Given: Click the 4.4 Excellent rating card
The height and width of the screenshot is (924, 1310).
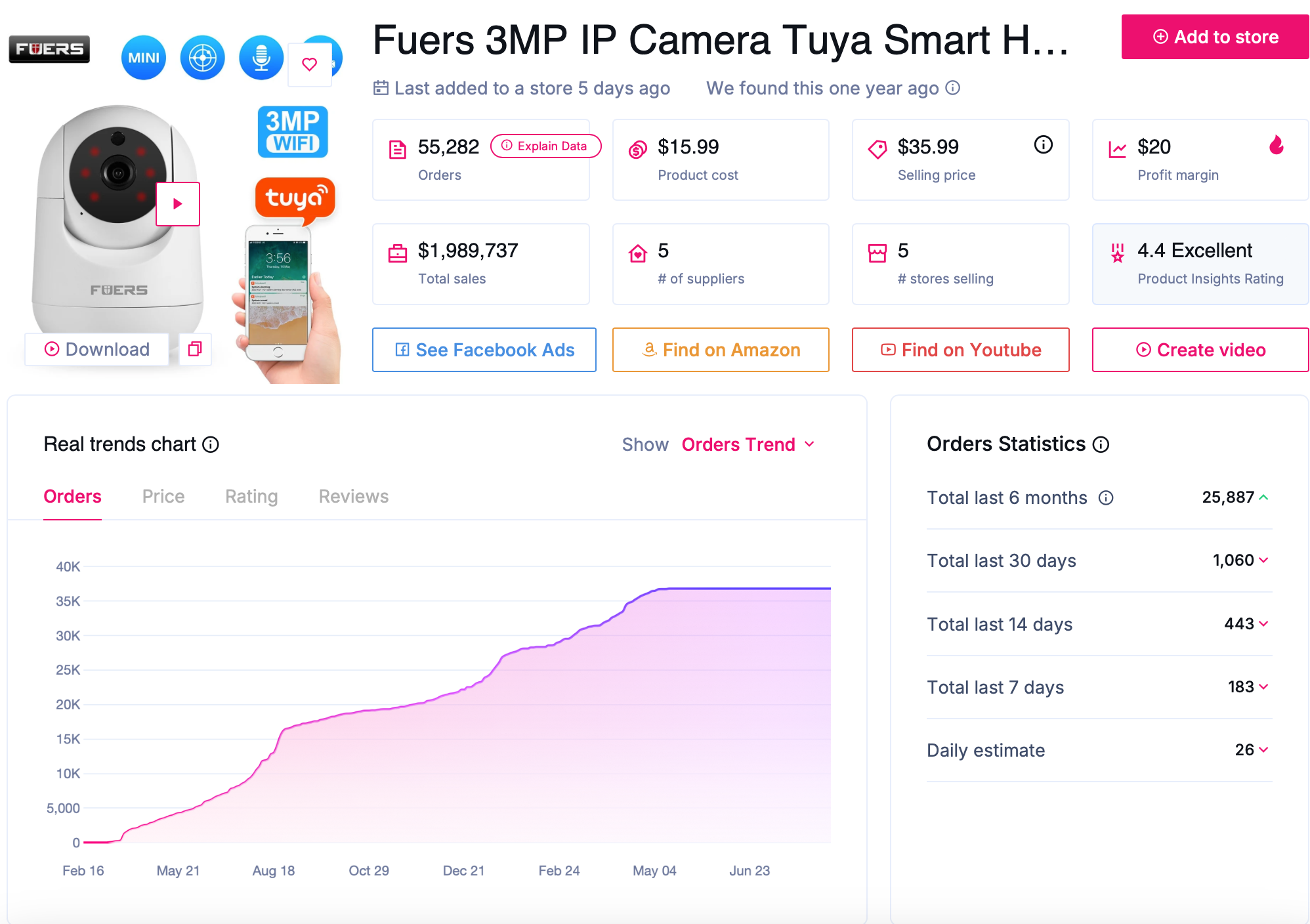Looking at the screenshot, I should click(1200, 264).
